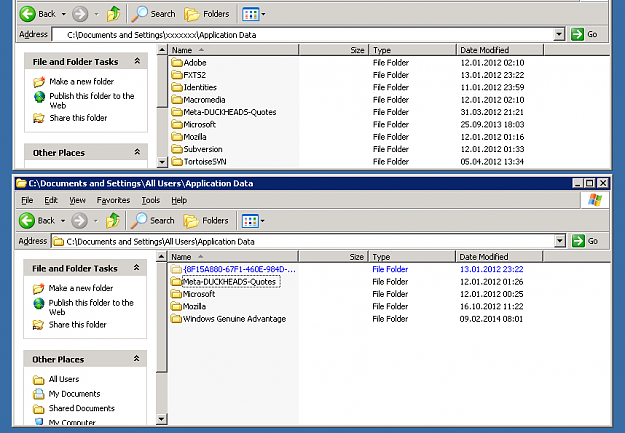This screenshot has height=433, width=625.
Task: Click Go button in upper window
Action: tap(584, 34)
